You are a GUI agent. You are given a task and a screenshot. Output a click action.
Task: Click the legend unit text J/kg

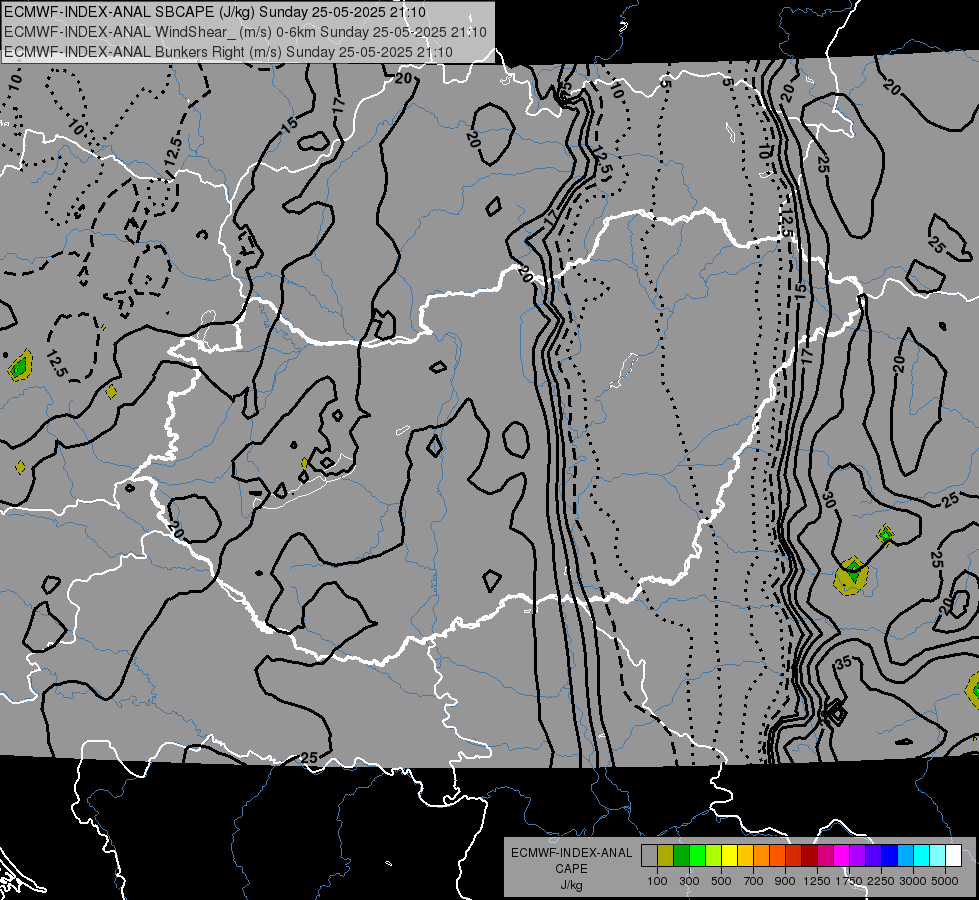(x=571, y=885)
